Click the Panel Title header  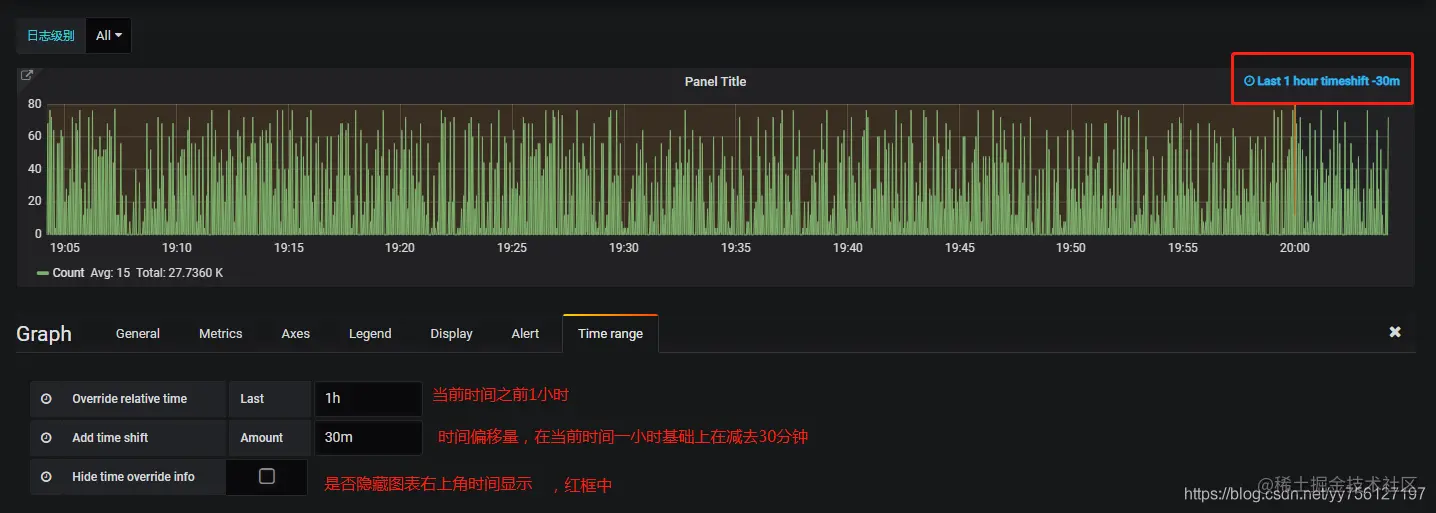(715, 82)
